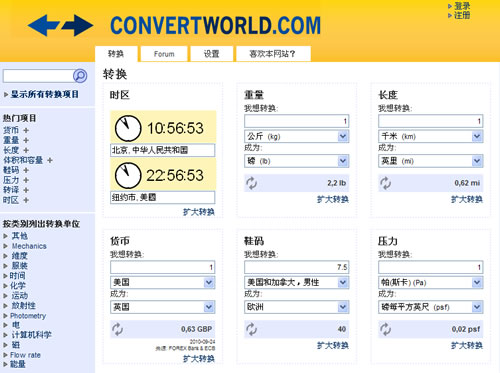Screen dimensions: 500x373
Task: Click 扩大转换 link under 时区
Action: point(199,212)
